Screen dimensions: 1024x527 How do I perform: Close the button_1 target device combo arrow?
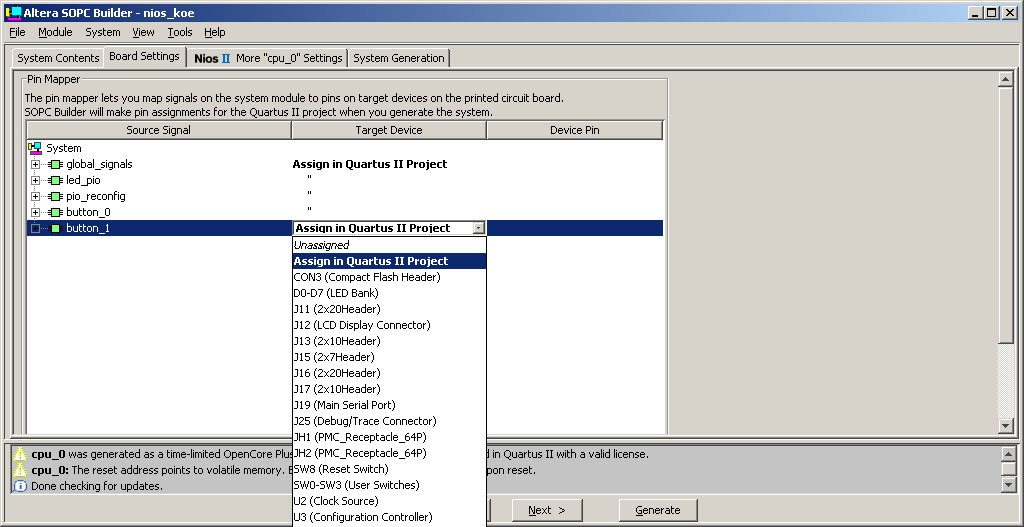point(479,228)
